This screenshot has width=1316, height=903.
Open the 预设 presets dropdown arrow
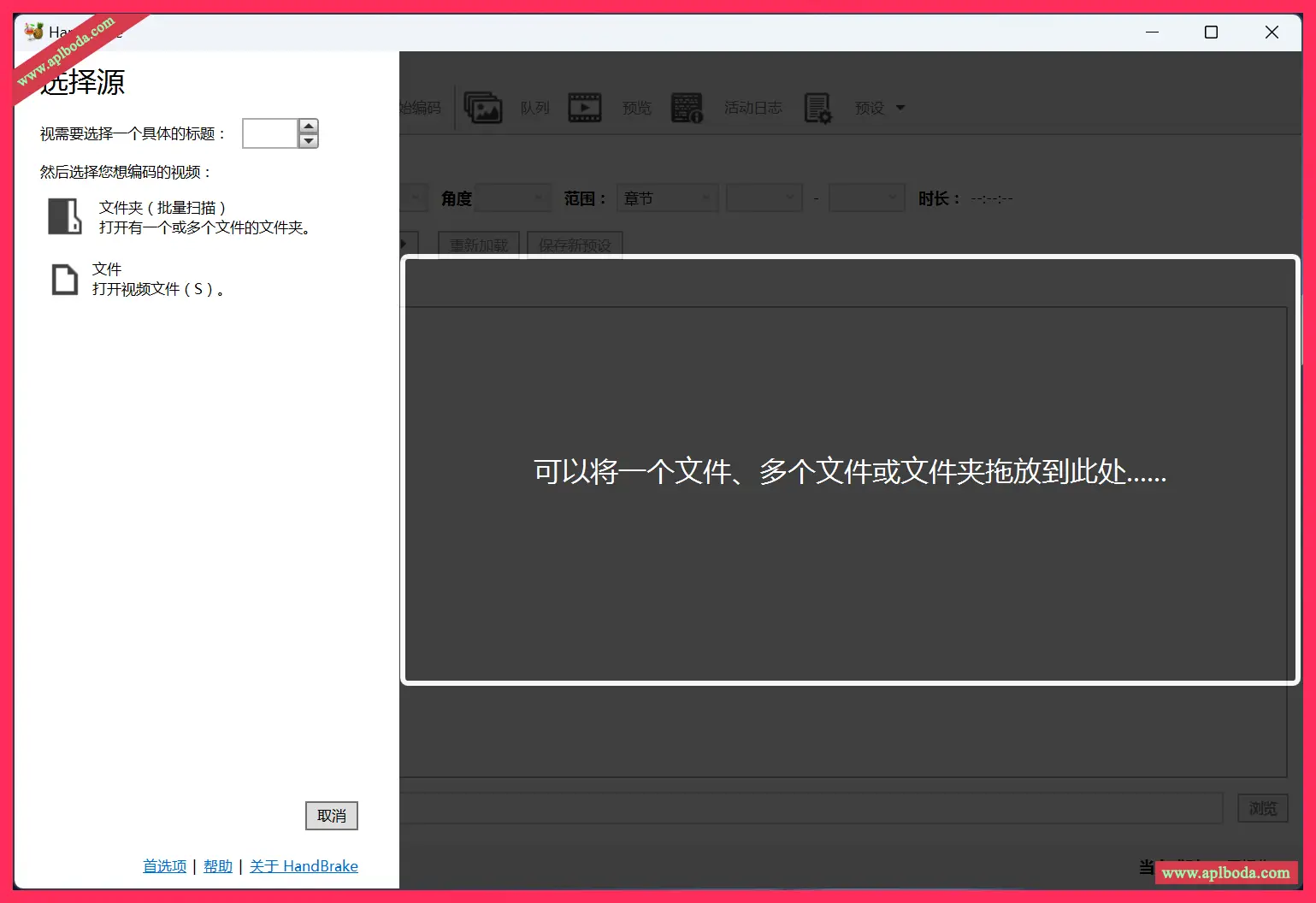900,108
